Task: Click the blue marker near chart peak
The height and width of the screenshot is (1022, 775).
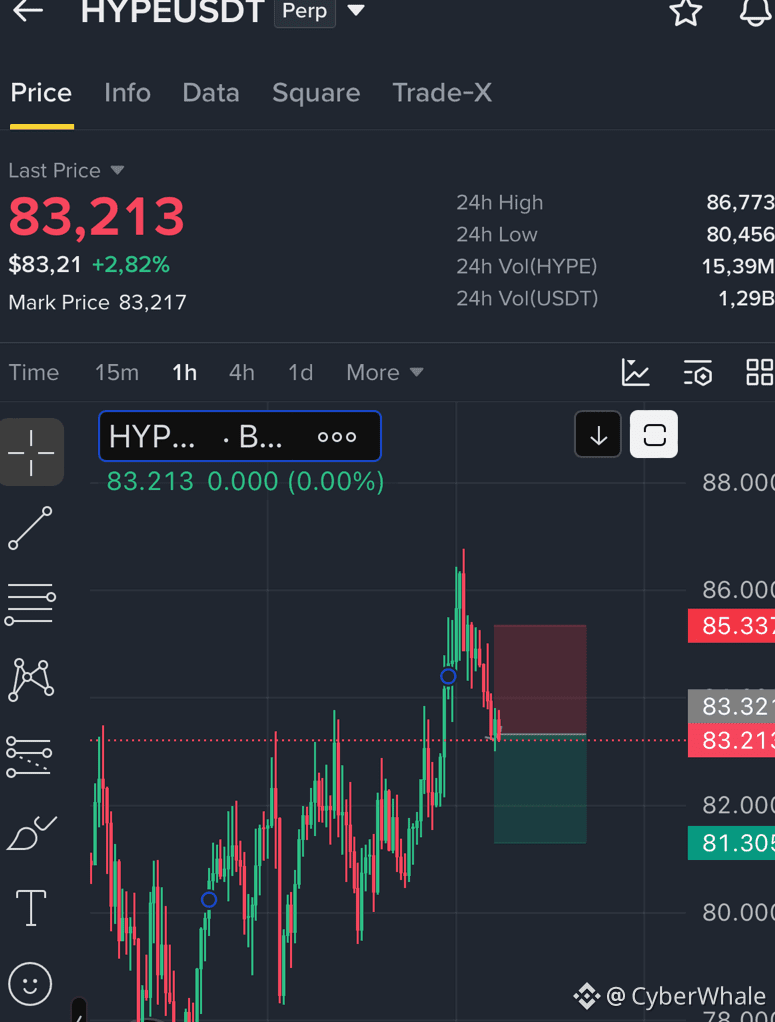Action: (448, 677)
